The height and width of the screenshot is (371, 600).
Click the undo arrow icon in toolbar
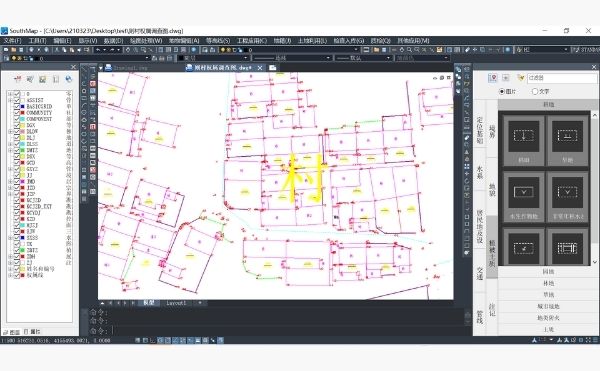pyautogui.click(x=98, y=50)
